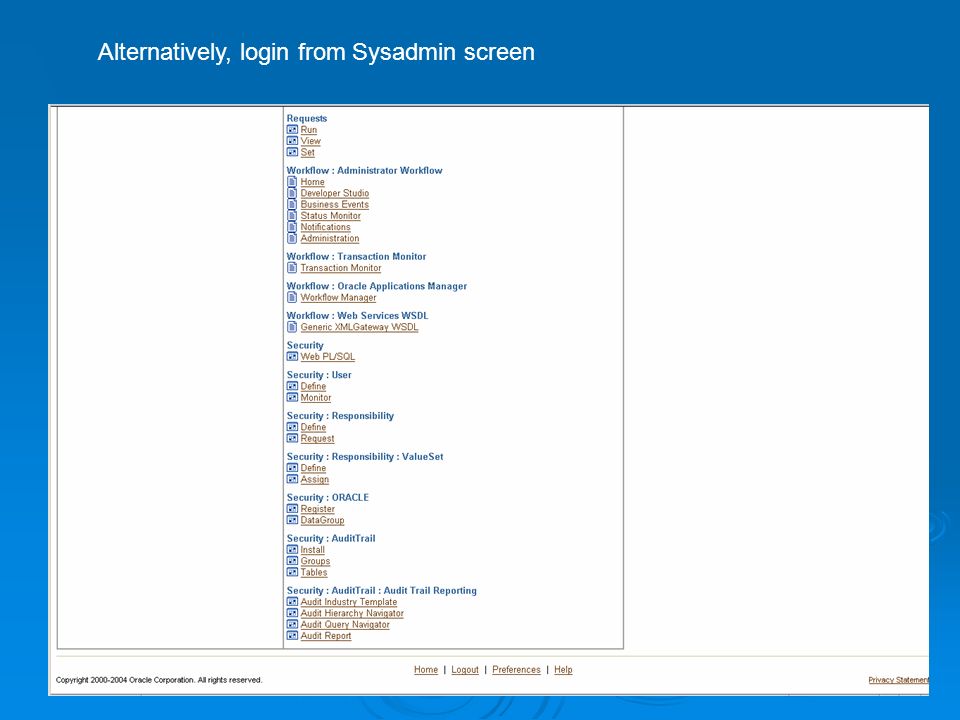Viewport: 960px width, 720px height.
Task: Click the form icon beside Web PL/SQL
Action: point(292,356)
